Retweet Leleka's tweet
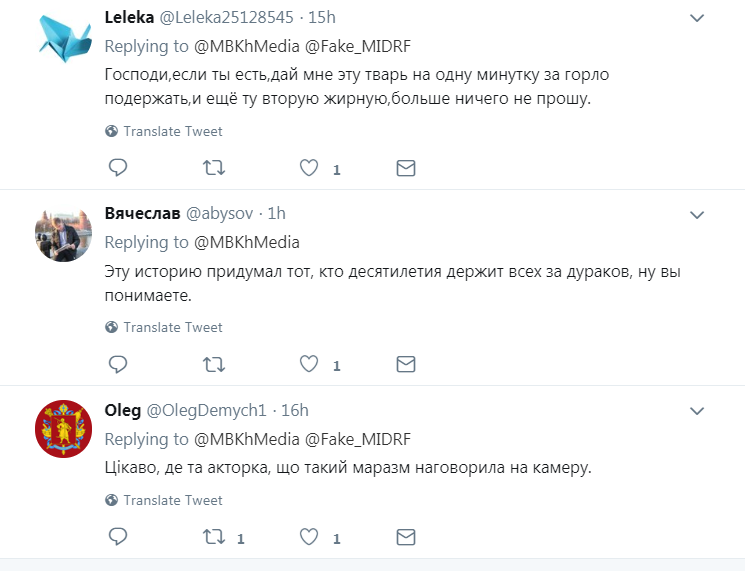745x578 pixels. pyautogui.click(x=213, y=168)
